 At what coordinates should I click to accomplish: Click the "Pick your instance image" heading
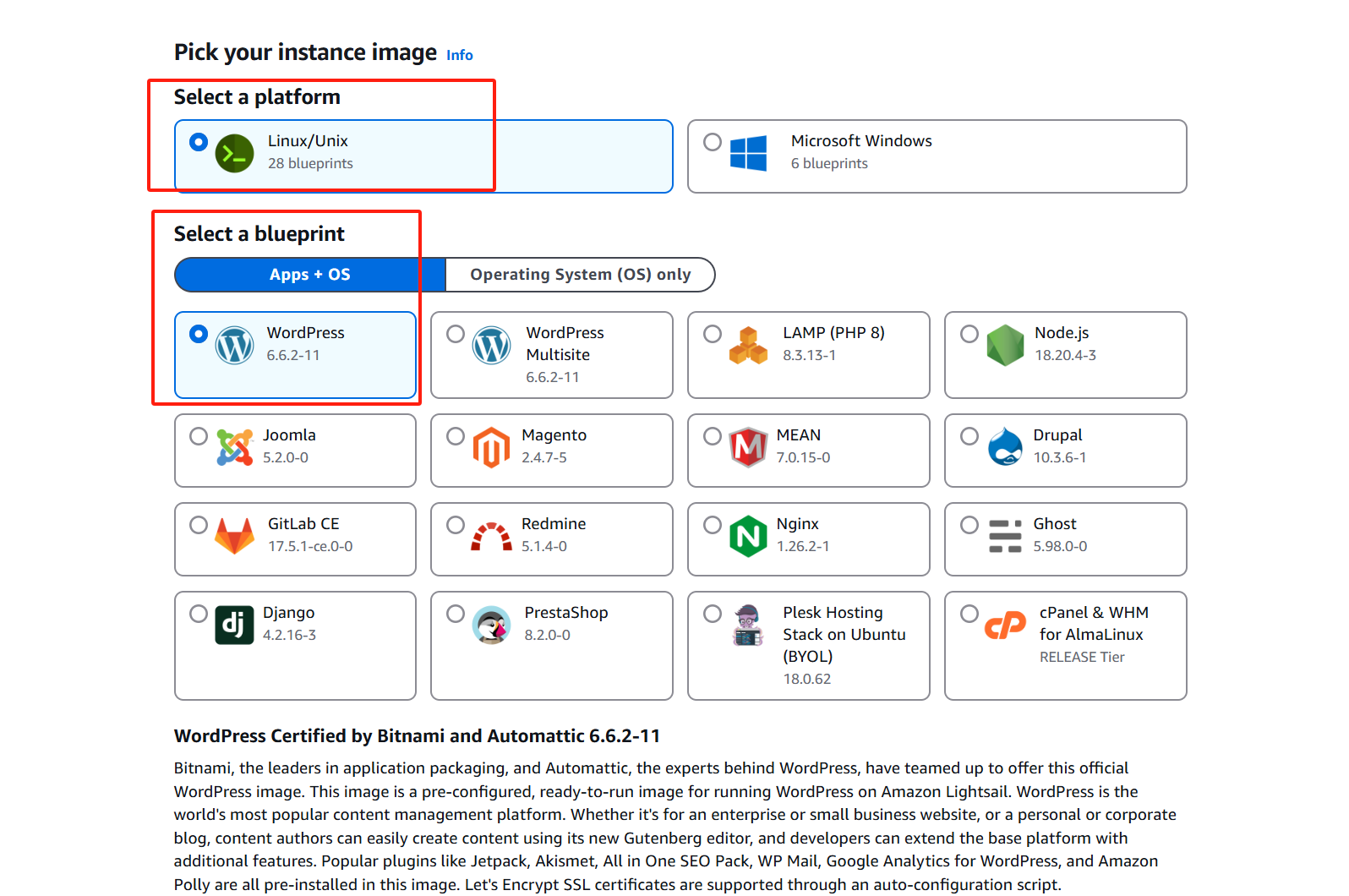click(x=305, y=52)
